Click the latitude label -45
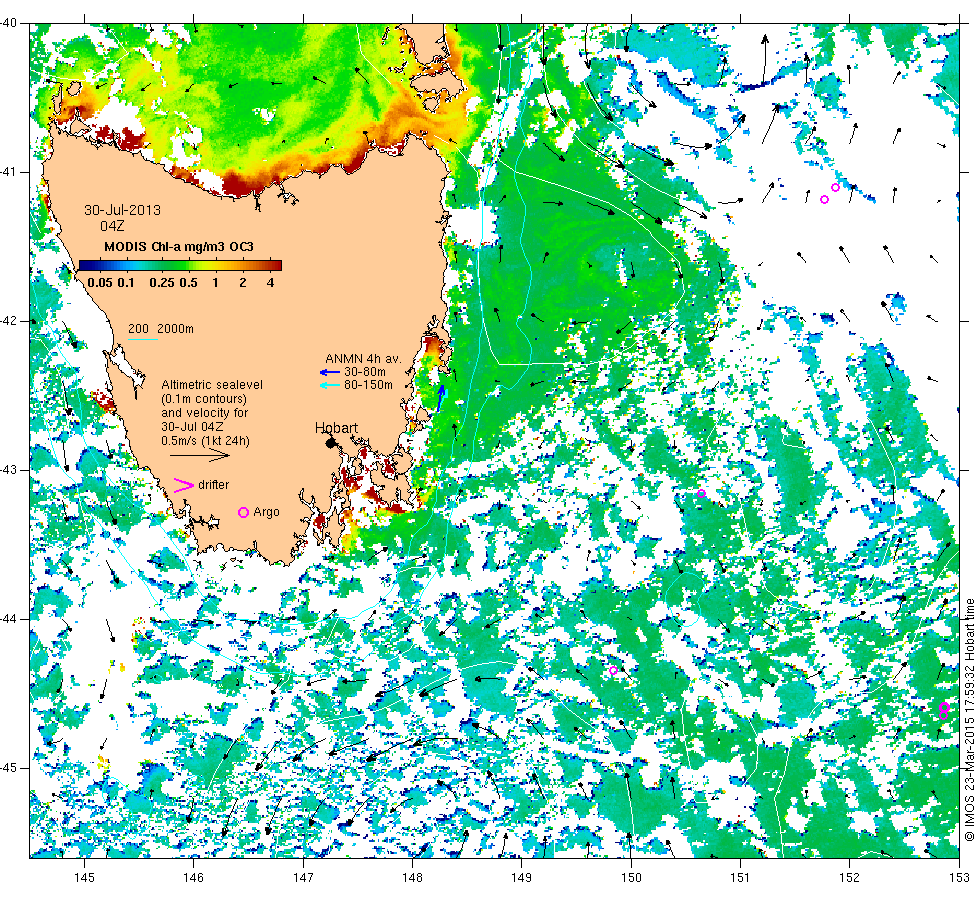This screenshot has width=980, height=900. (9, 768)
